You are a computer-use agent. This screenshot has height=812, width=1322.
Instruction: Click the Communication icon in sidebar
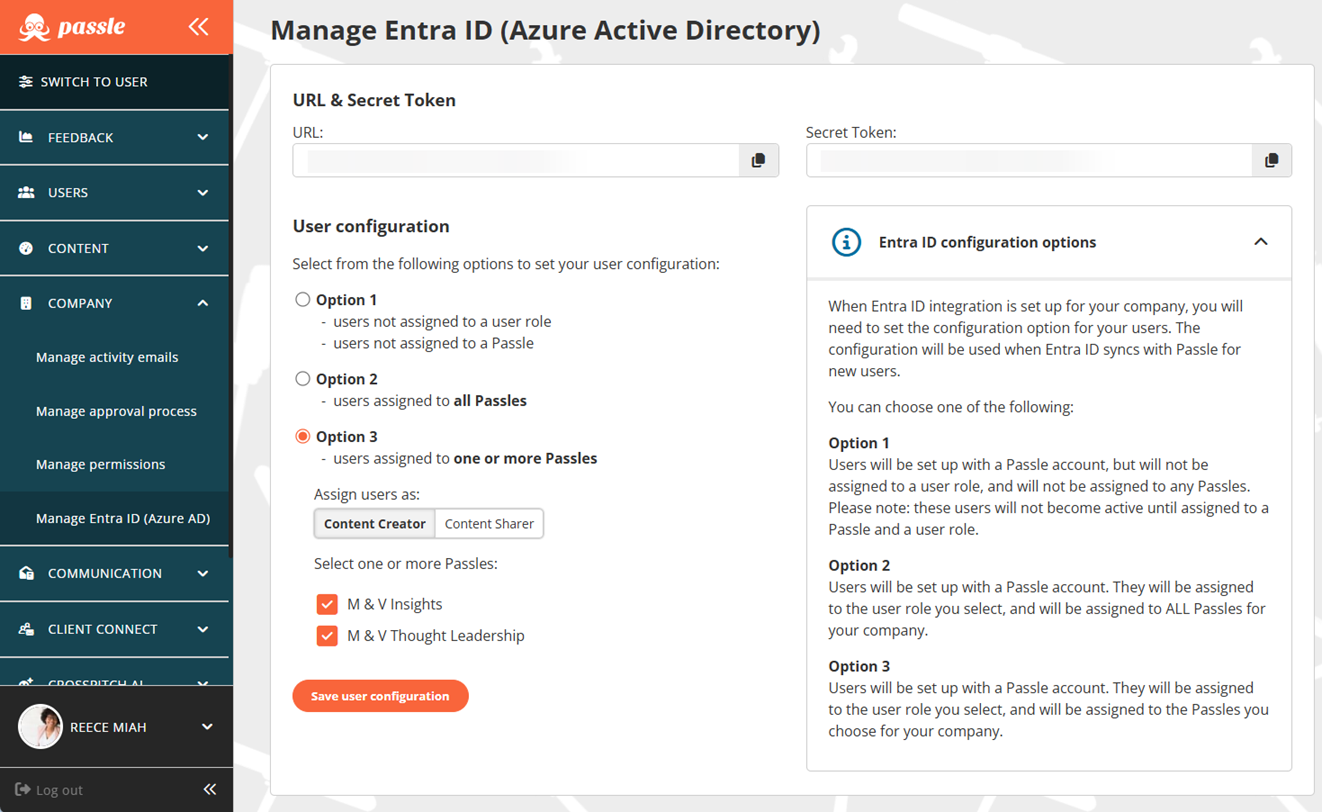[x=26, y=573]
